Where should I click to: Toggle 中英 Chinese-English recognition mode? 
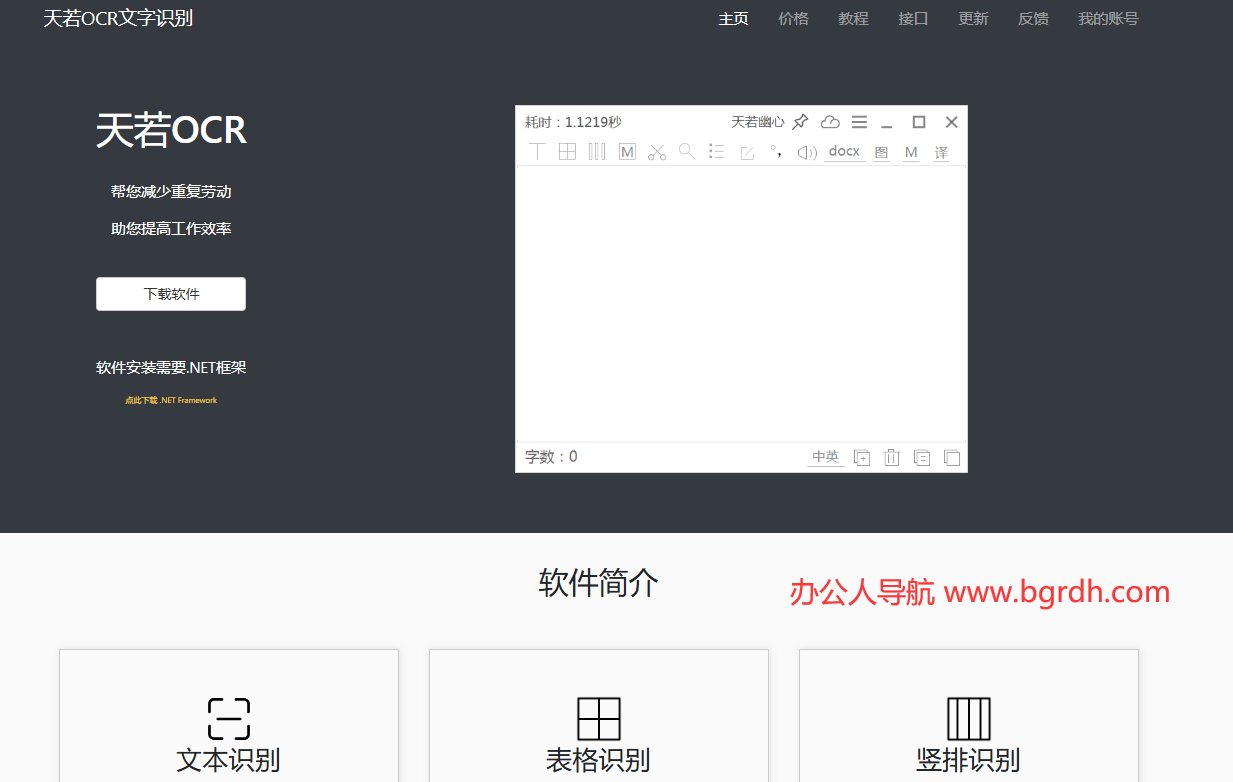[x=825, y=456]
